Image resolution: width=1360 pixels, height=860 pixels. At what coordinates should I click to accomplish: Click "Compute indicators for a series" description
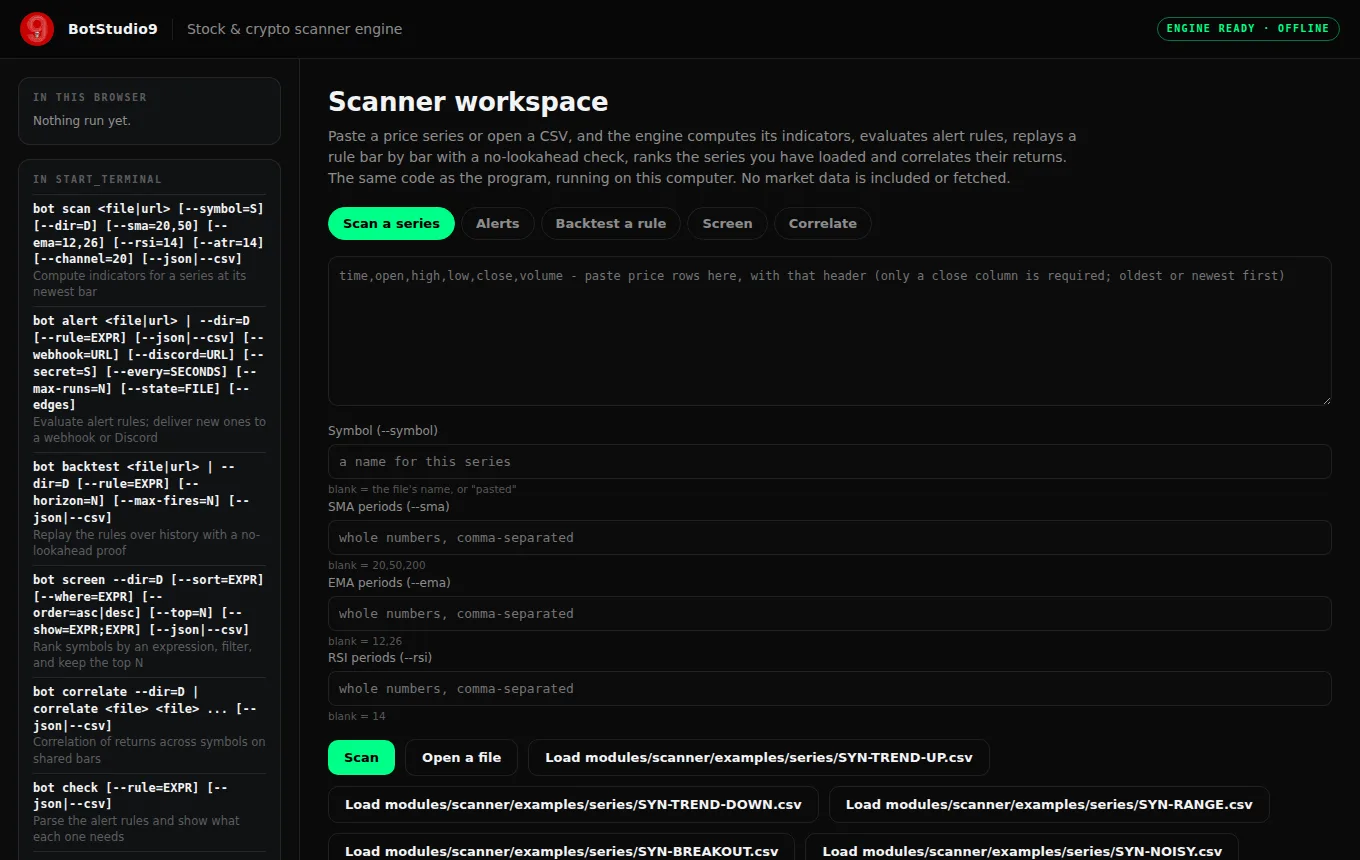[140, 283]
